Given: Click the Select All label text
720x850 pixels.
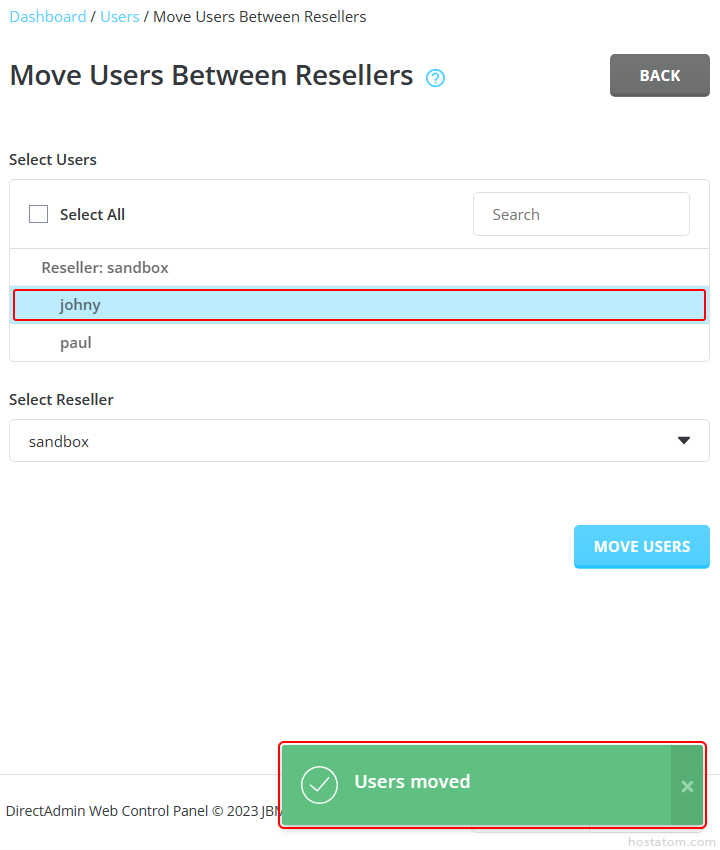Looking at the screenshot, I should point(92,214).
